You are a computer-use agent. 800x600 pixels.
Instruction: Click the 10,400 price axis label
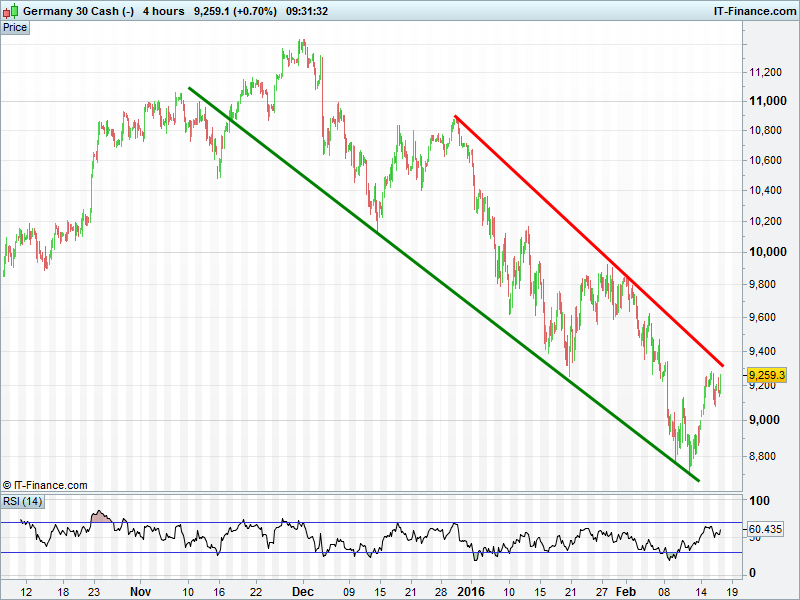coord(765,190)
